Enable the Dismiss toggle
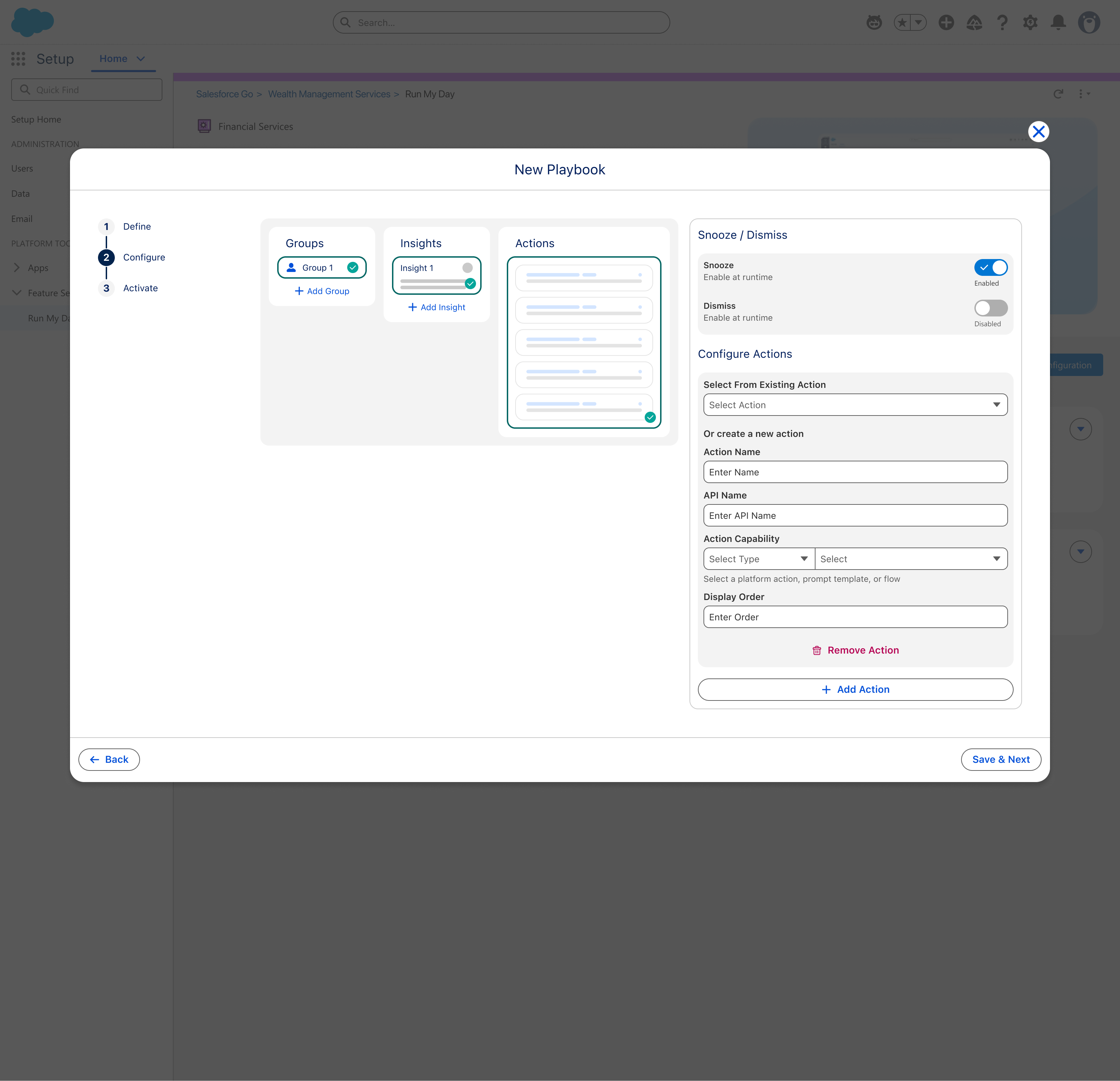The width and height of the screenshot is (1120, 1081). pos(990,308)
